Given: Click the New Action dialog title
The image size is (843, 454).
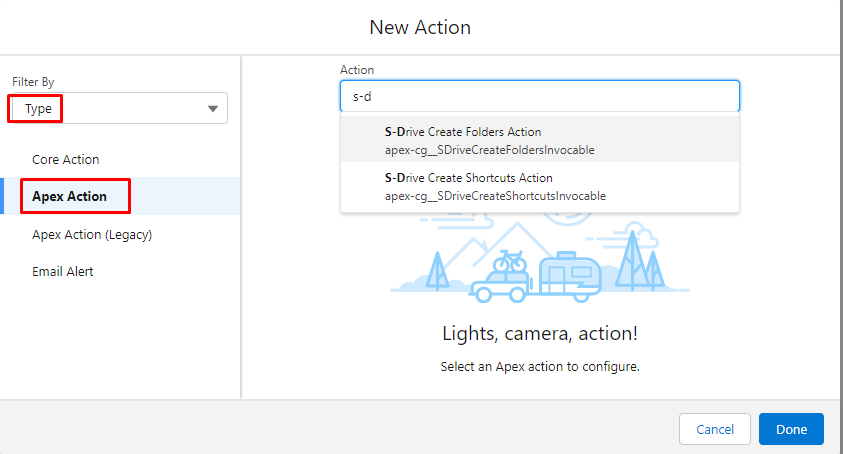Looking at the screenshot, I should click(x=420, y=27).
